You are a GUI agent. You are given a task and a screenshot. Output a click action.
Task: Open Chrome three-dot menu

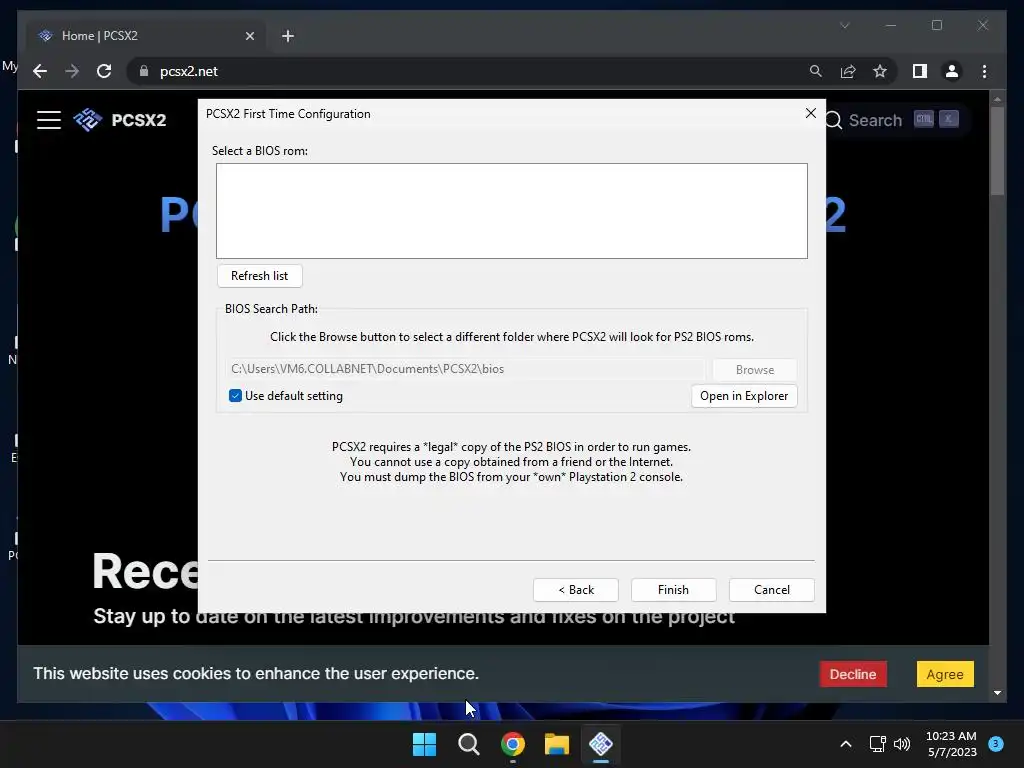[x=984, y=71]
